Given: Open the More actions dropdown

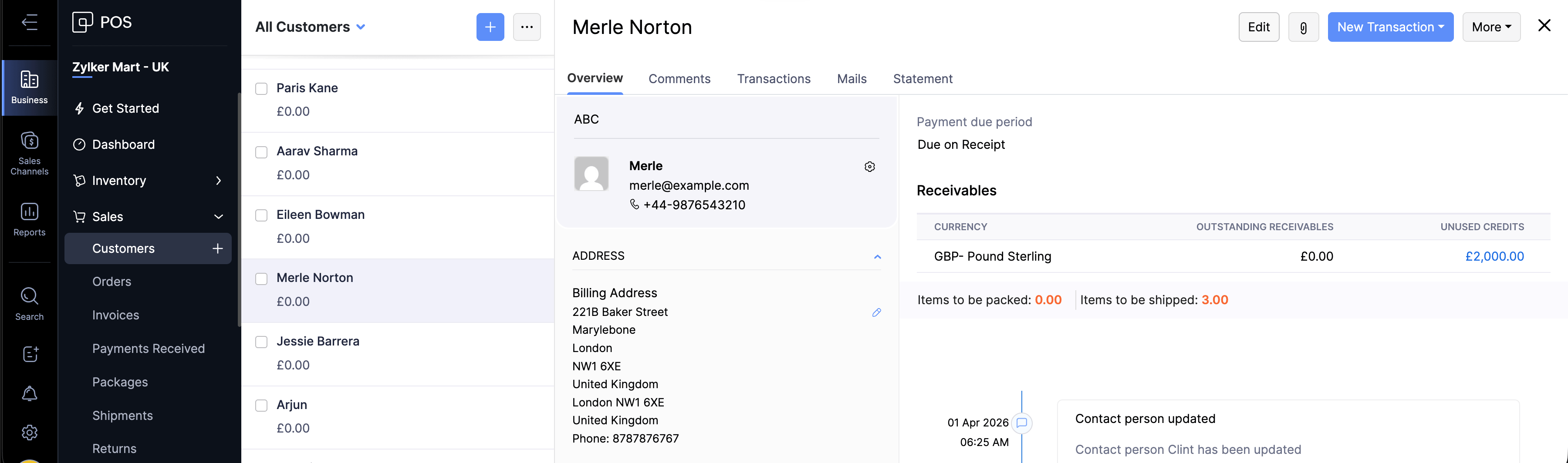Looking at the screenshot, I should click(x=1491, y=27).
